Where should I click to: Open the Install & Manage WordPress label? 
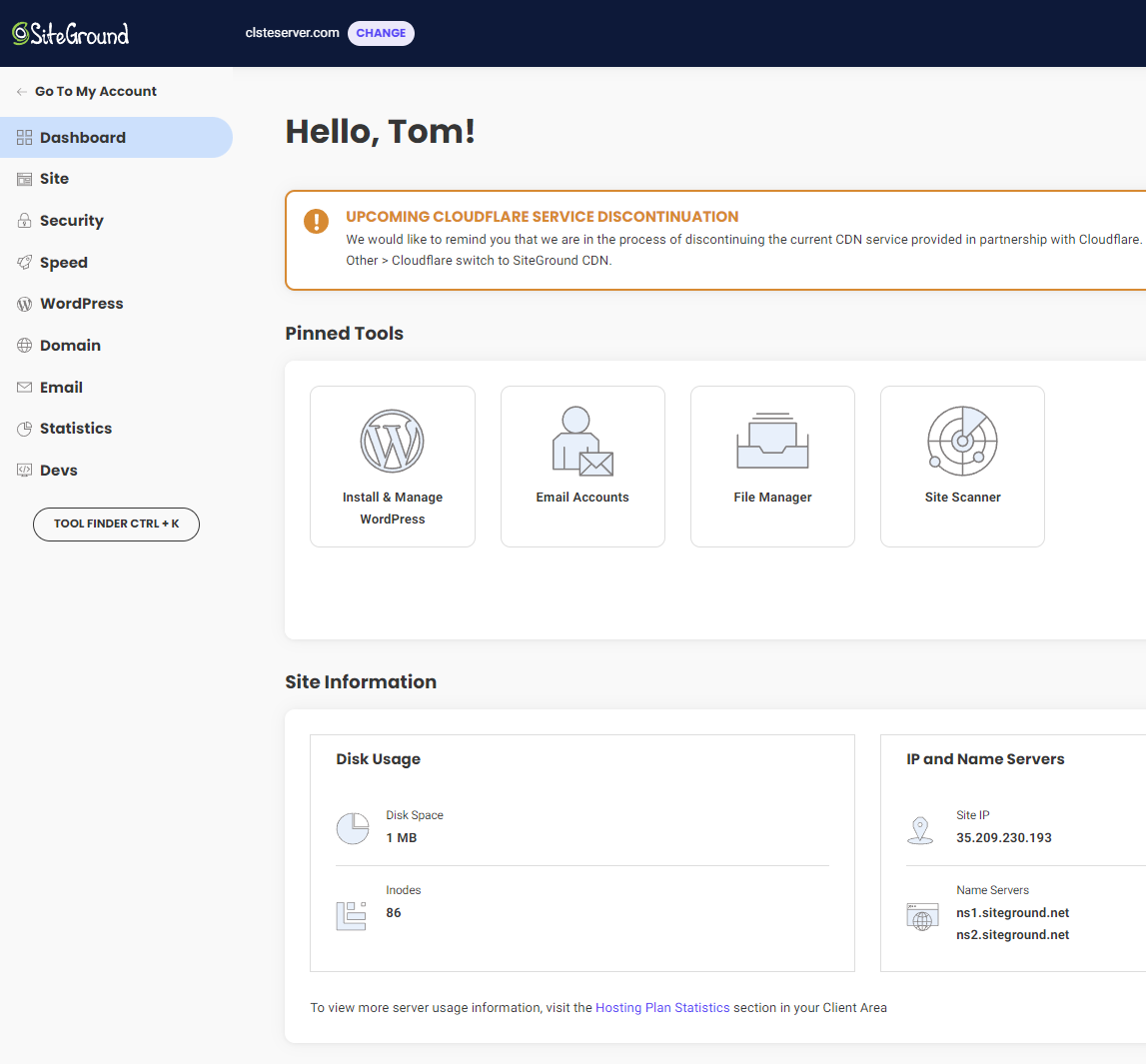393,508
